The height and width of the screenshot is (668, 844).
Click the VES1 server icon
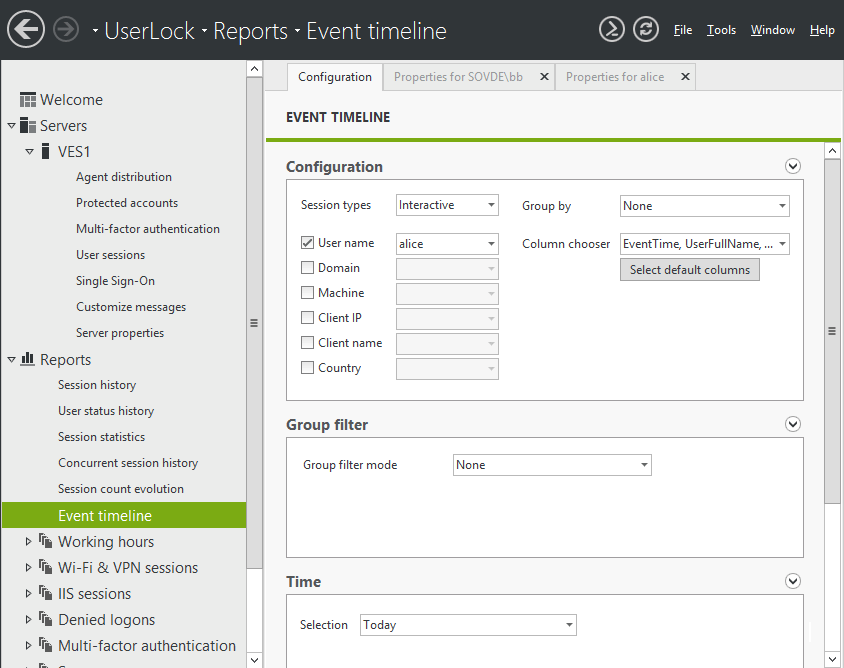pyautogui.click(x=46, y=151)
